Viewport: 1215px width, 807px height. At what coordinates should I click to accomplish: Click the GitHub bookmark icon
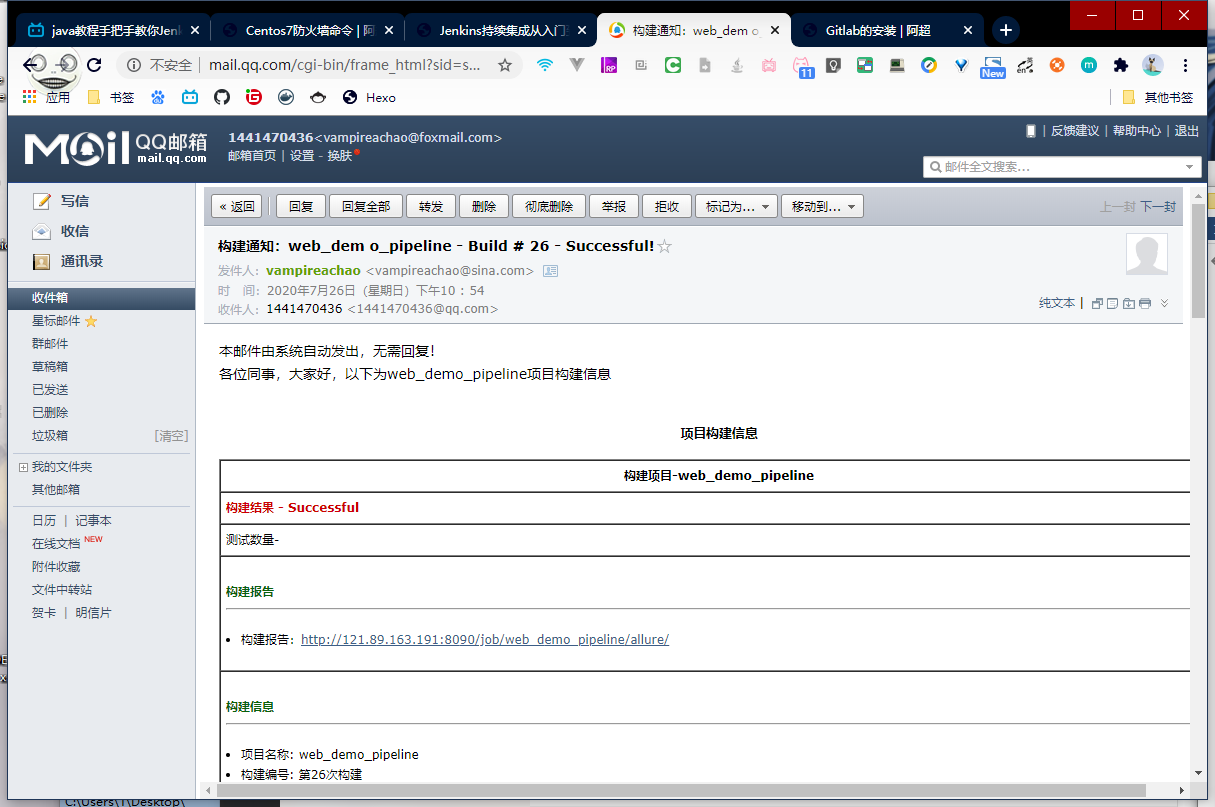click(x=222, y=97)
